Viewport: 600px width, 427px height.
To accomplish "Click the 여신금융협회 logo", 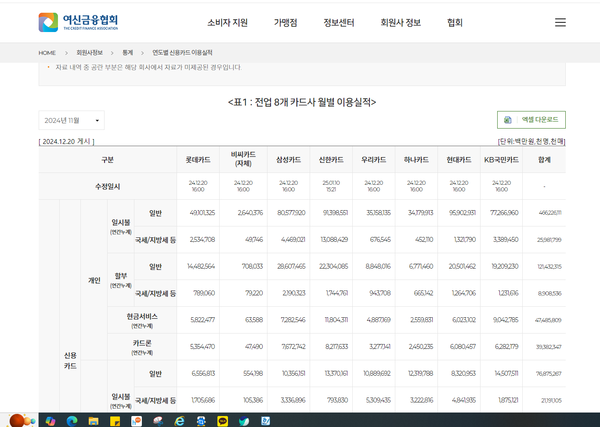I will tap(78, 22).
